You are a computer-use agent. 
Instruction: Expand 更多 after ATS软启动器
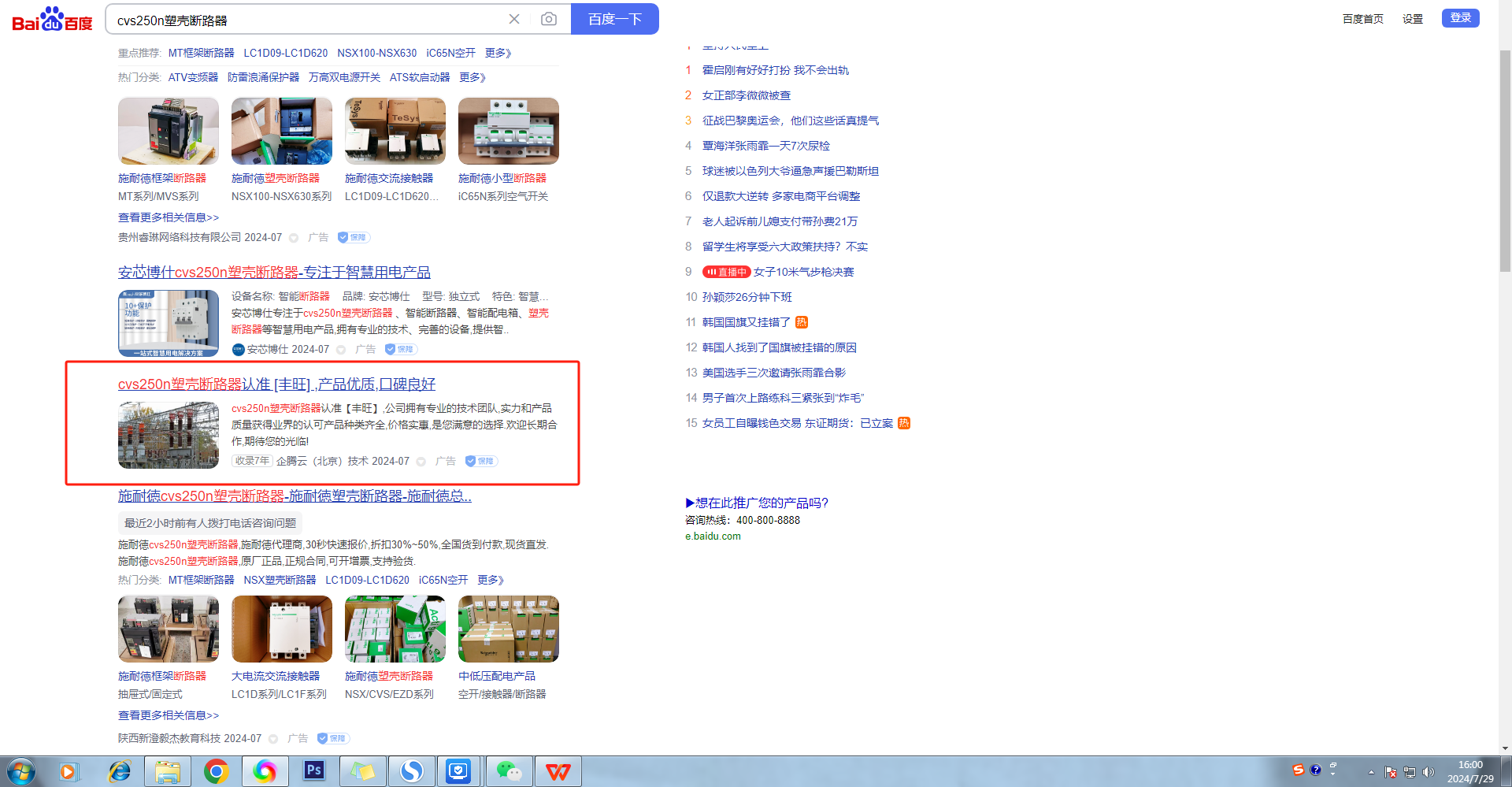coord(472,77)
